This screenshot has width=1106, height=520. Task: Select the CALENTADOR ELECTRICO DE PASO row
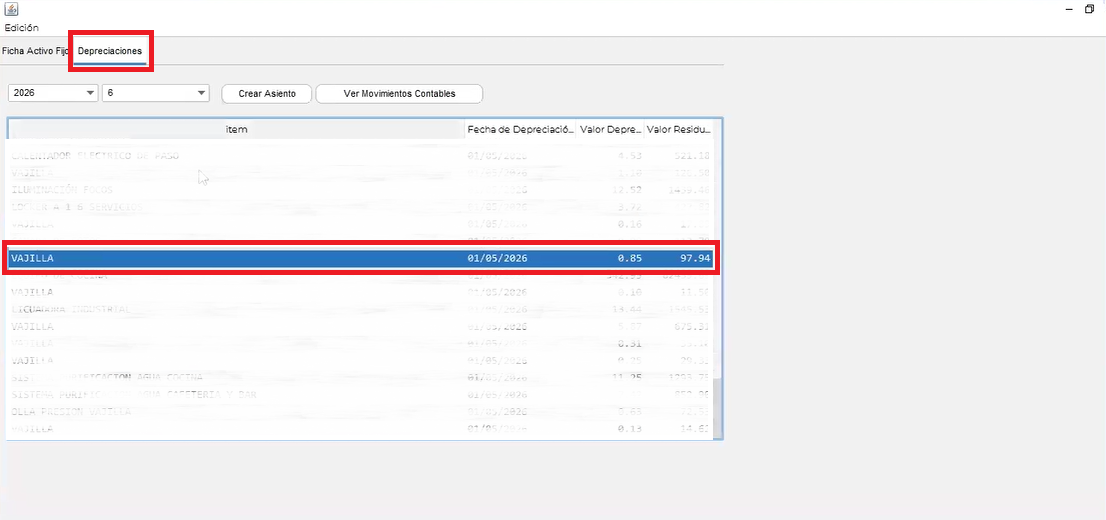coord(360,155)
